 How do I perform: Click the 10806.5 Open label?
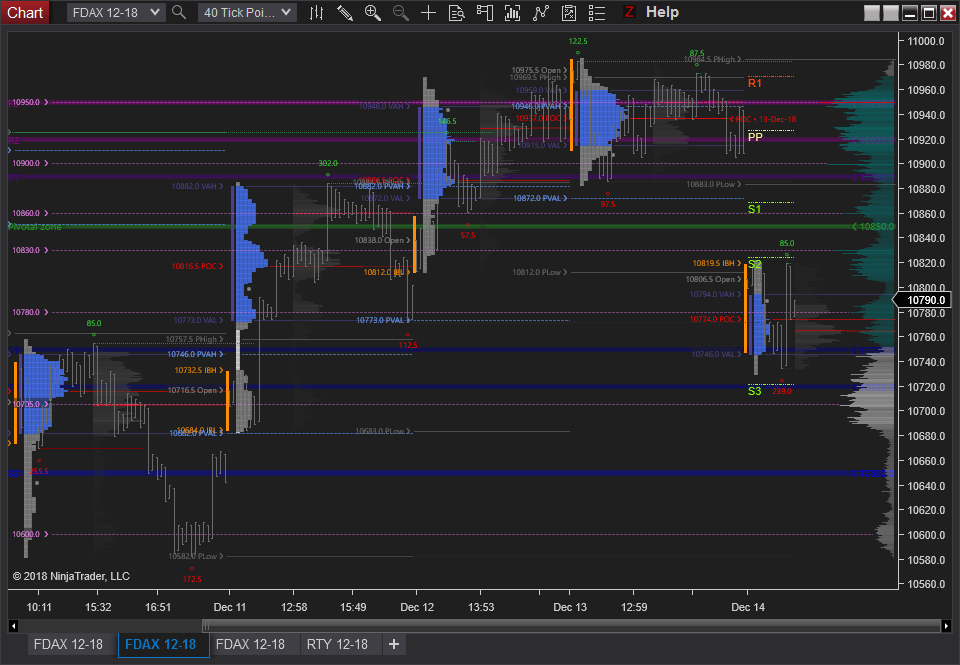(x=713, y=279)
